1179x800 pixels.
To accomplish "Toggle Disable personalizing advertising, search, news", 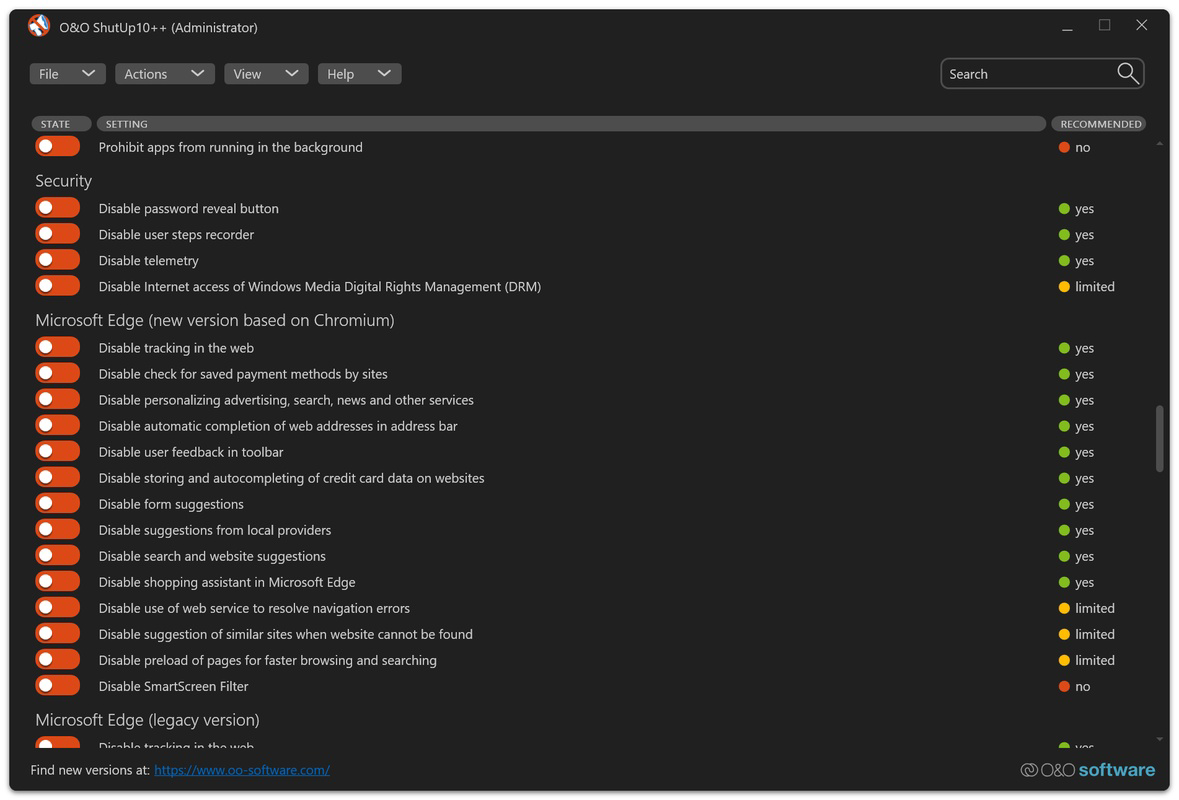I will pyautogui.click(x=57, y=399).
